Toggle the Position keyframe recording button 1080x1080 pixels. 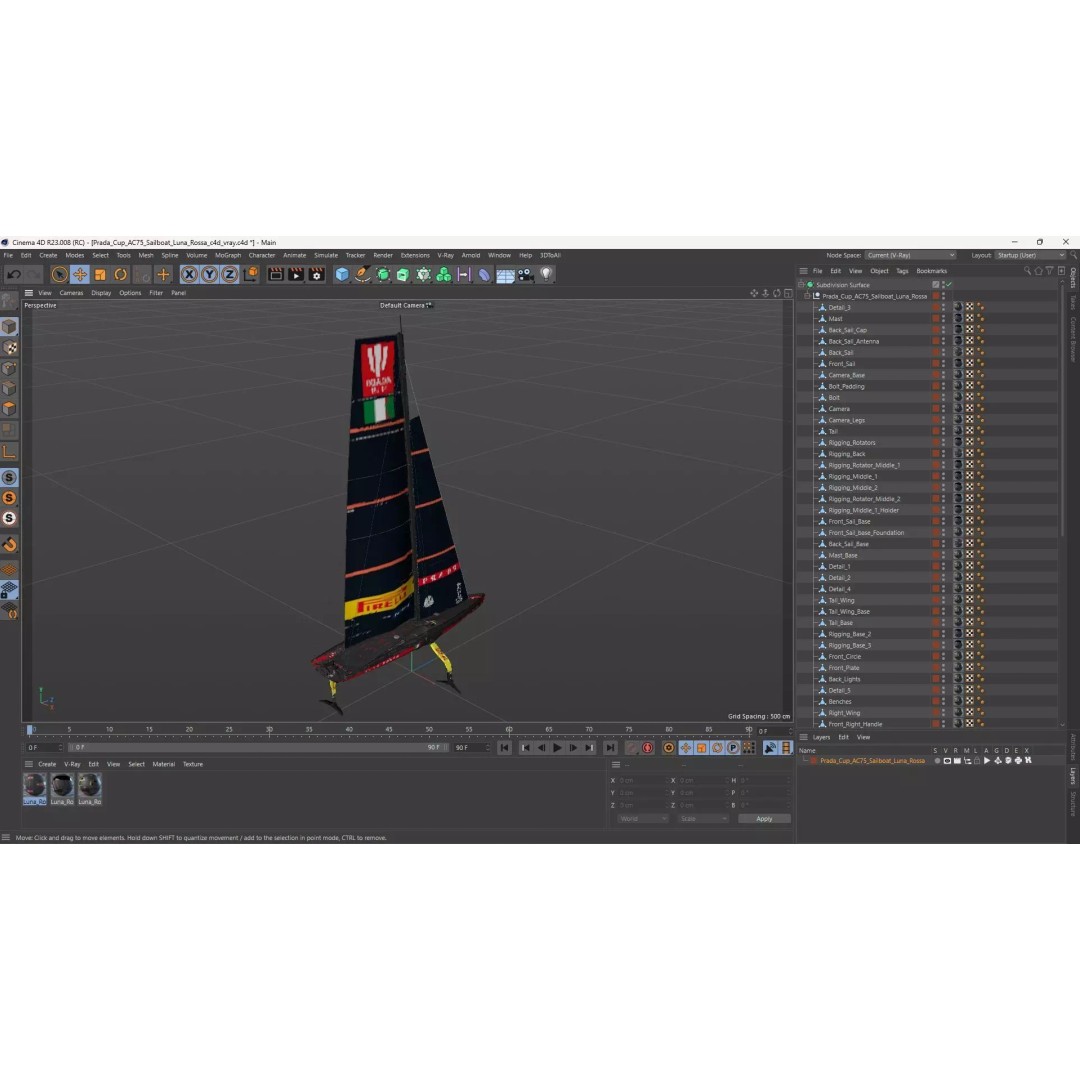[685, 747]
